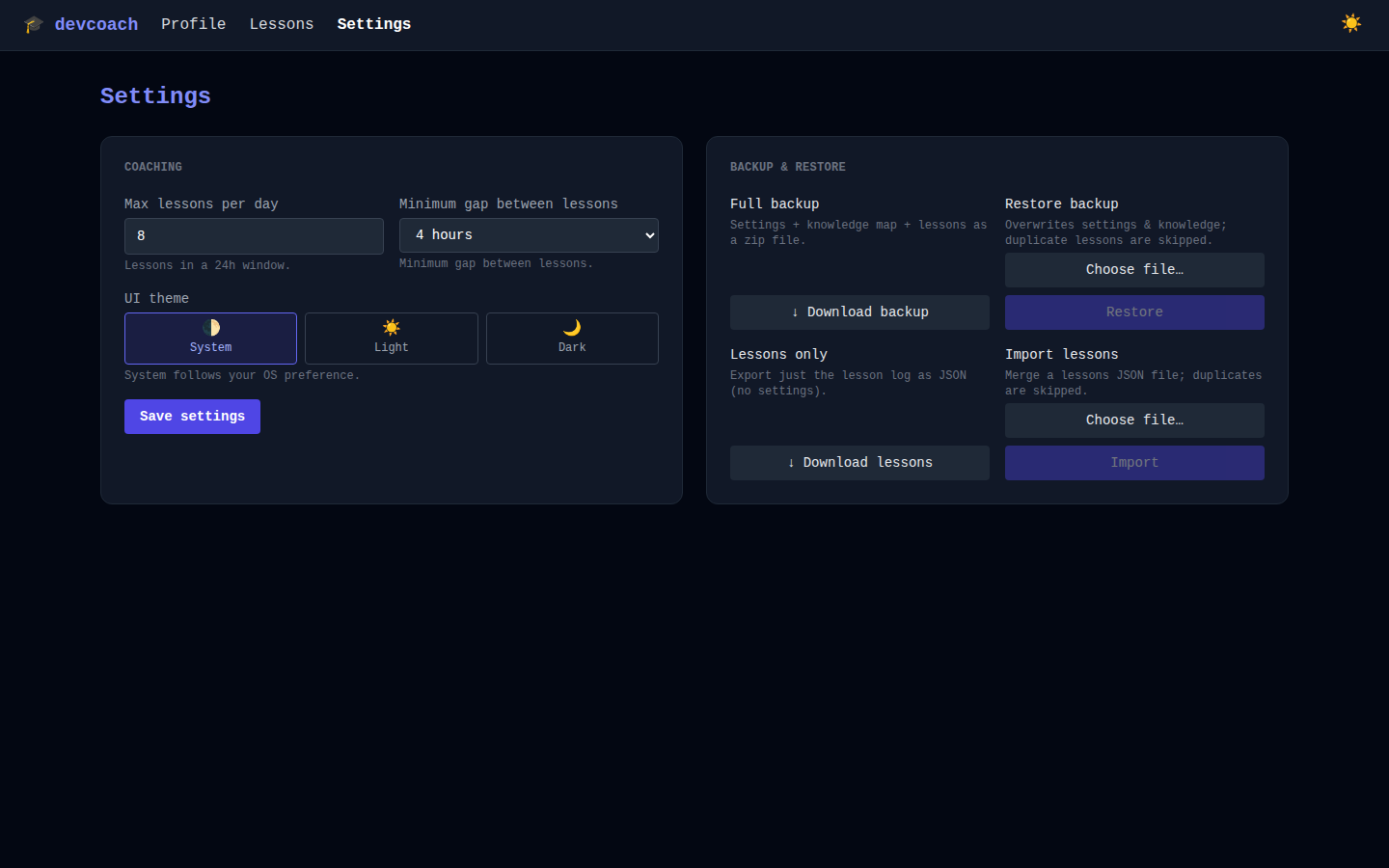Choose a file for Import lessons
1389x868 pixels.
[x=1134, y=420]
